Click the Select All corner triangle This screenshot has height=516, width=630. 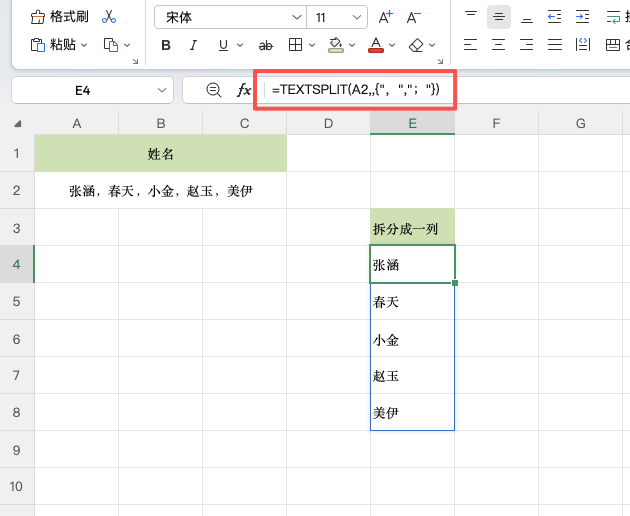17,123
